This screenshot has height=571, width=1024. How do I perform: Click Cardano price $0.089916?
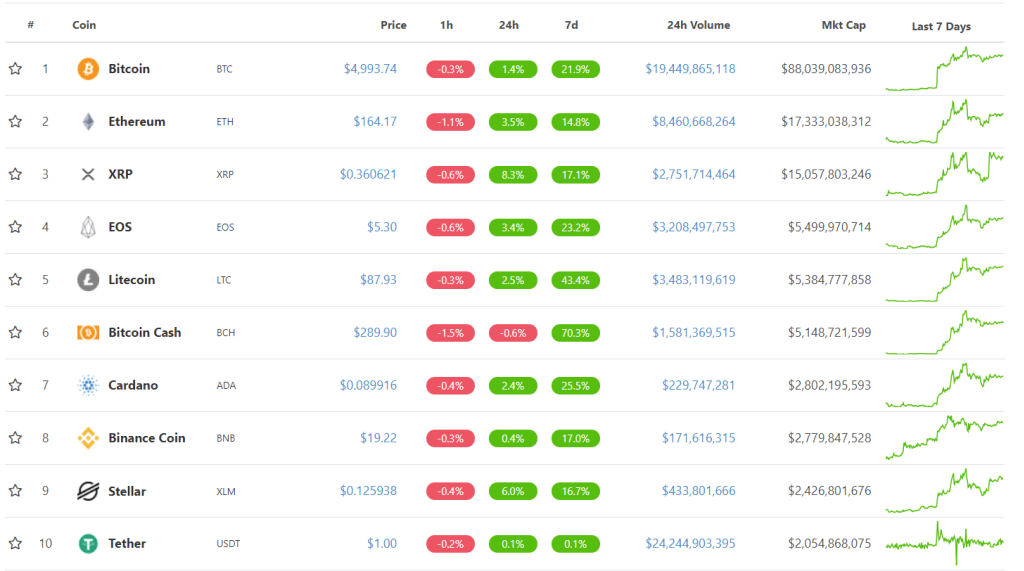[x=368, y=385]
